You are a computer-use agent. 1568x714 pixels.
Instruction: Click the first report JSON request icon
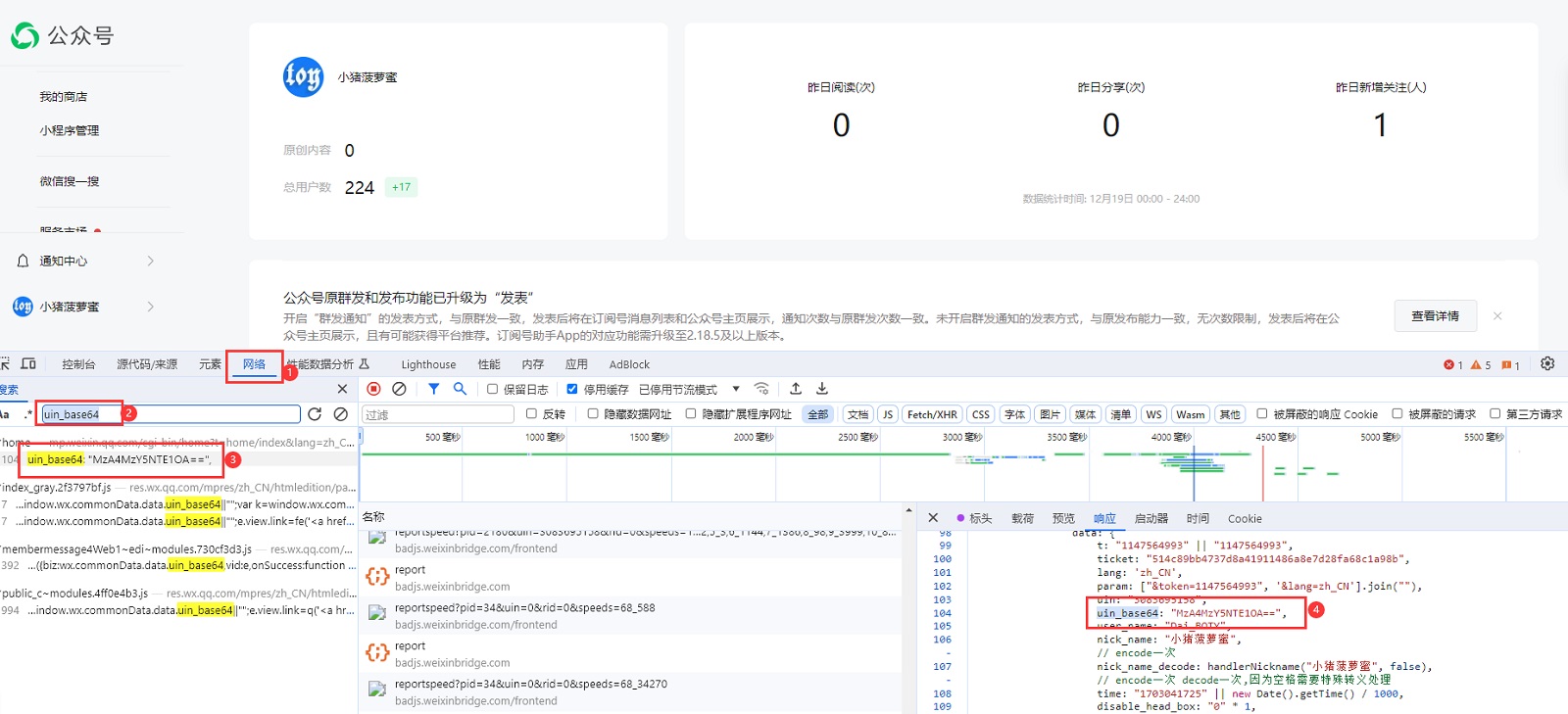pos(377,577)
